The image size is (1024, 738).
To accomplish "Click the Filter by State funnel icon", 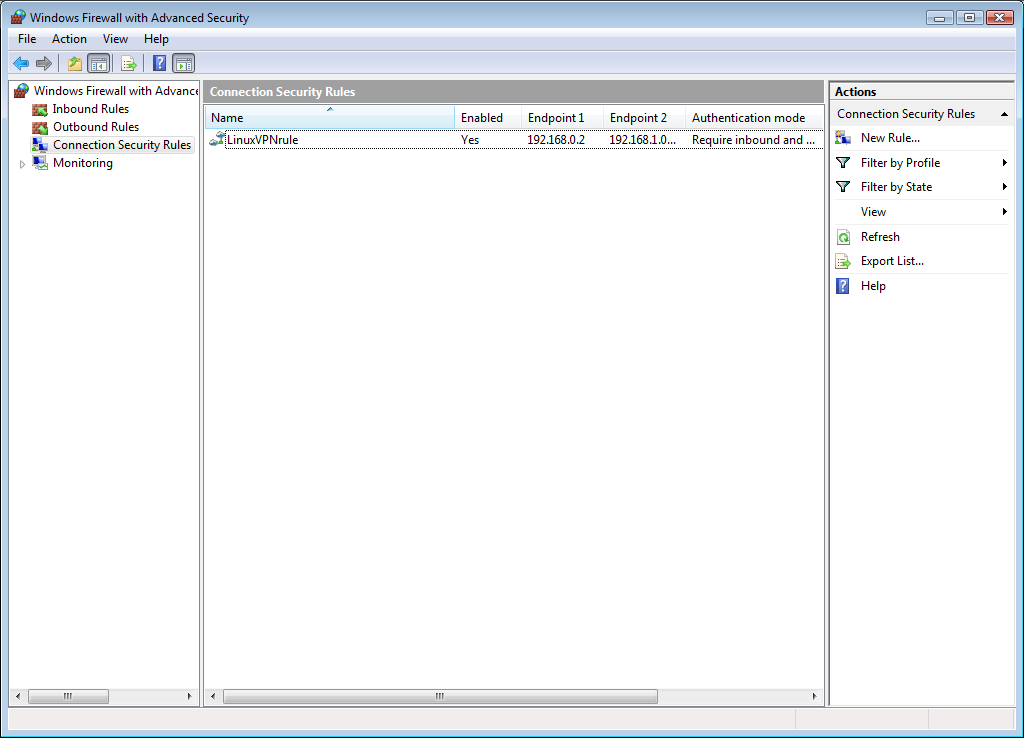I will [x=843, y=187].
